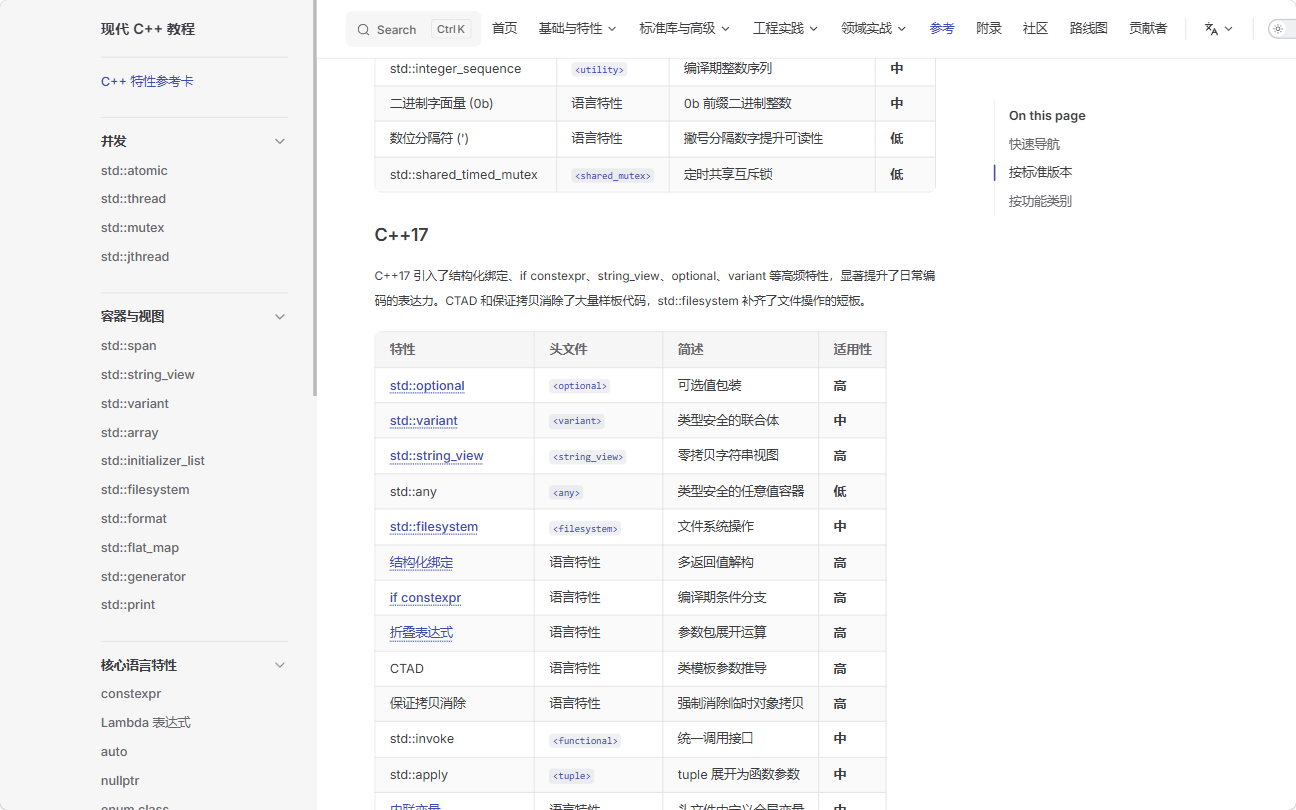Click the <shared_mutex> header code cell

pyautogui.click(x=613, y=175)
